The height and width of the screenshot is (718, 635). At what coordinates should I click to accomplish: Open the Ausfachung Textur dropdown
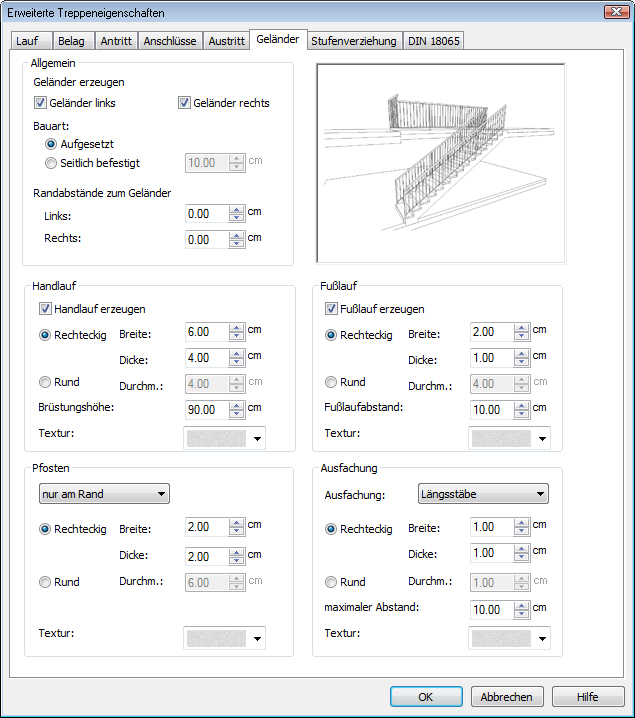(509, 638)
